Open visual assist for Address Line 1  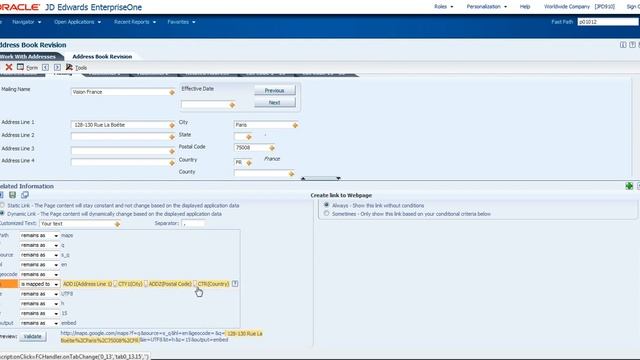pyautogui.click(x=172, y=125)
